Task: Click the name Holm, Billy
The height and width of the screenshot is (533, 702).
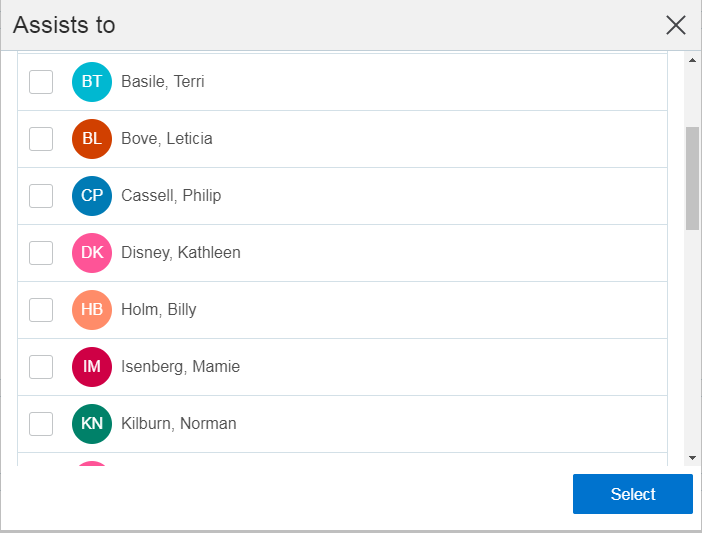Action: (x=159, y=310)
